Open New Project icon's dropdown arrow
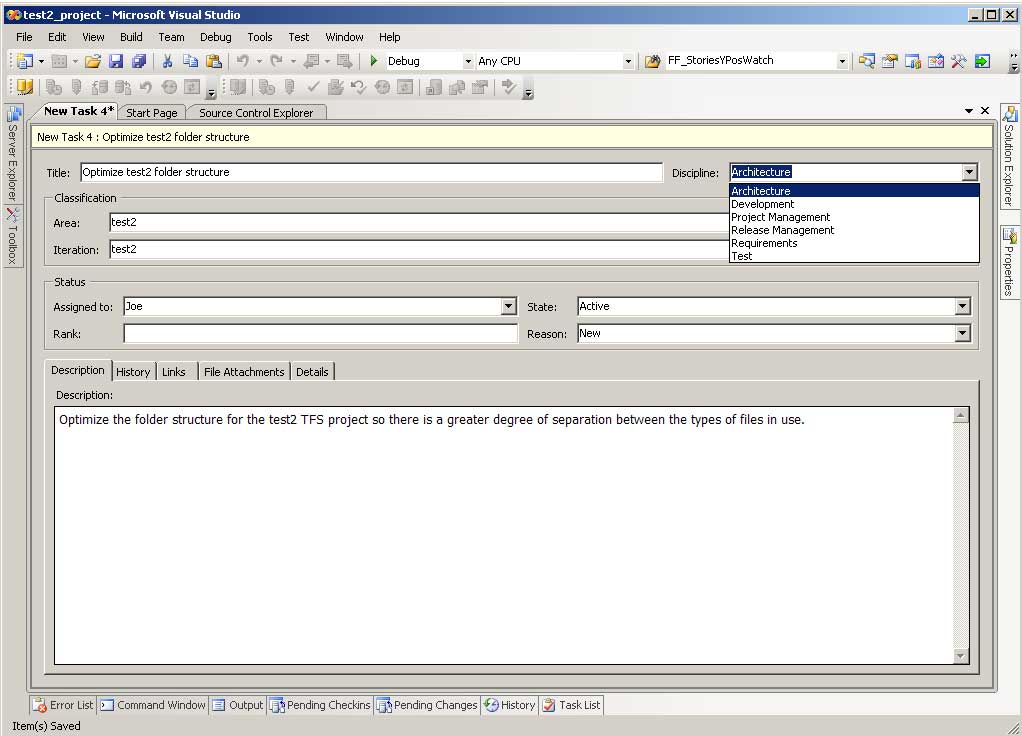This screenshot has width=1022, height=736. click(41, 62)
